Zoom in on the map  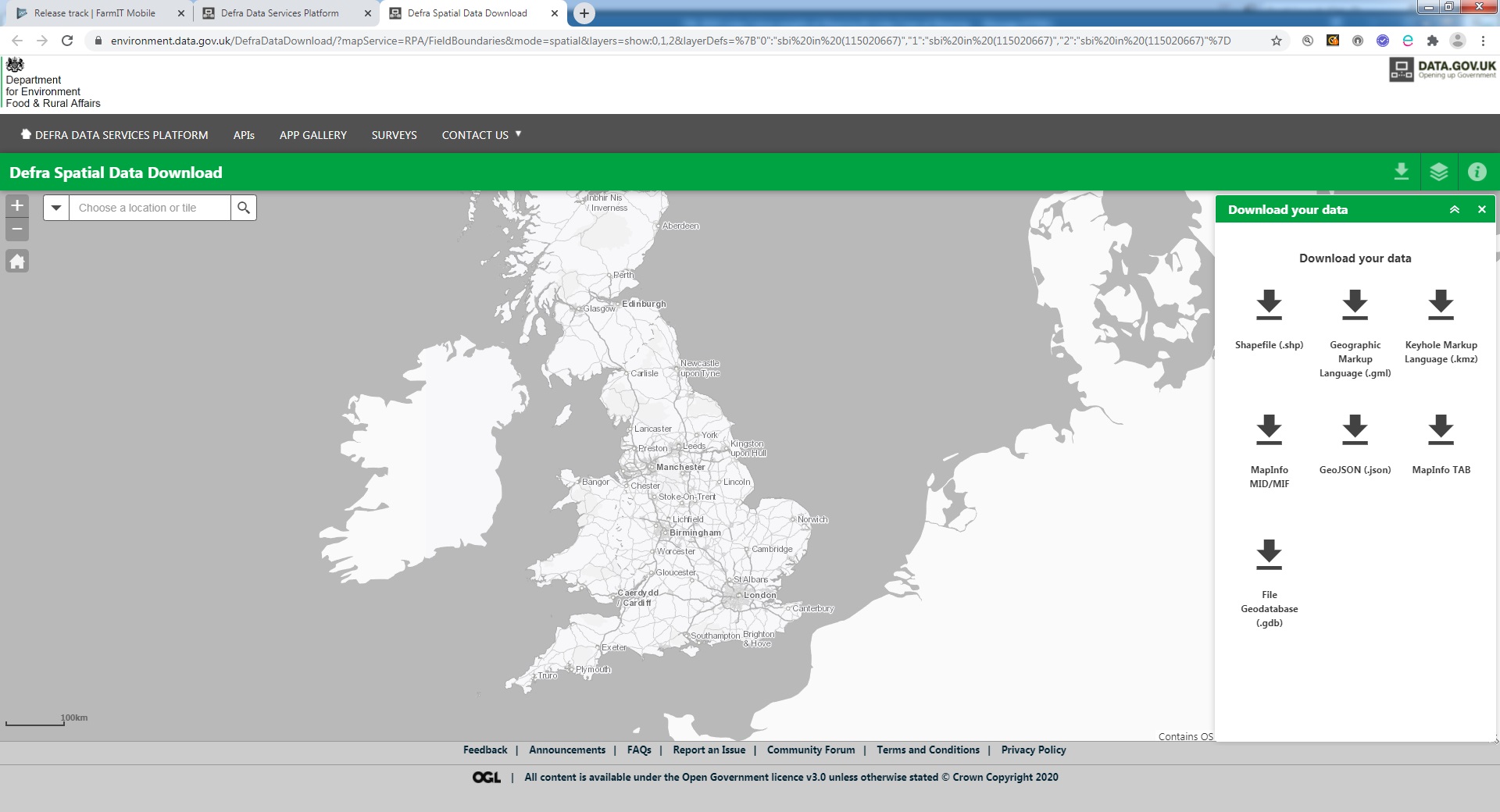coord(17,206)
